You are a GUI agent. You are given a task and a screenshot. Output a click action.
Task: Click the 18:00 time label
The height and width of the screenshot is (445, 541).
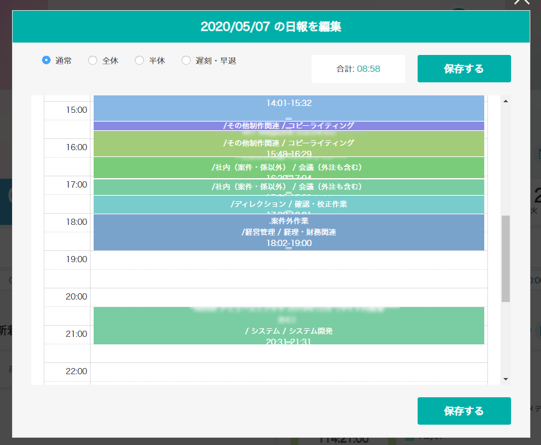pyautogui.click(x=77, y=221)
